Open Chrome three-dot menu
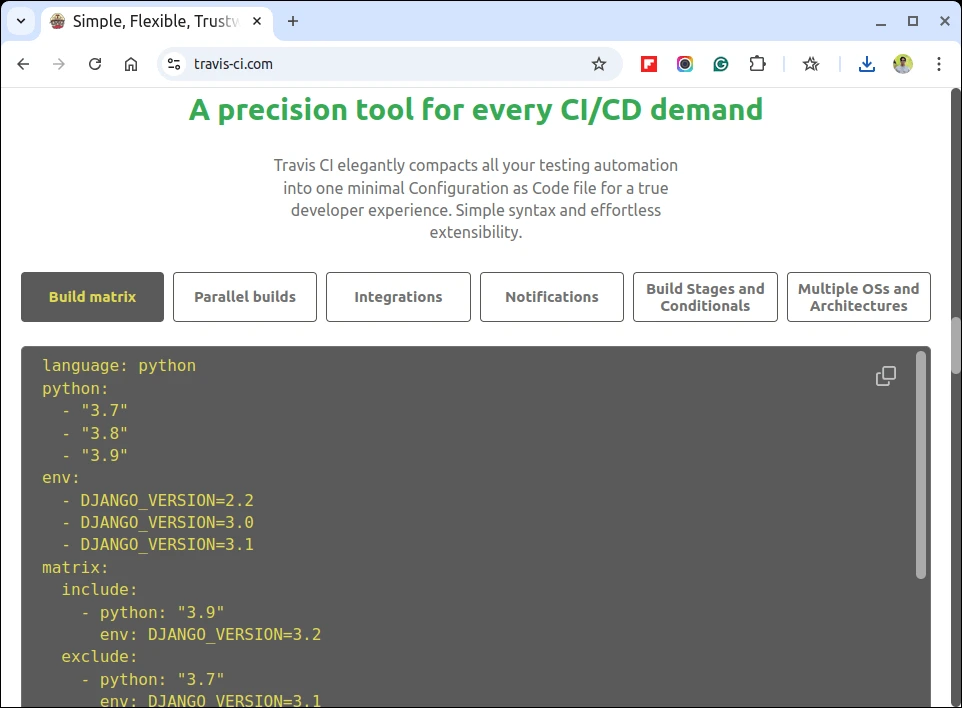Image resolution: width=962 pixels, height=708 pixels. pos(939,64)
